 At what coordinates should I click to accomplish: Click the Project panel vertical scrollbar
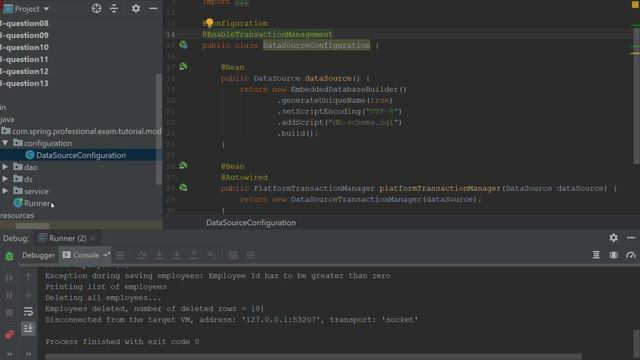(159, 129)
